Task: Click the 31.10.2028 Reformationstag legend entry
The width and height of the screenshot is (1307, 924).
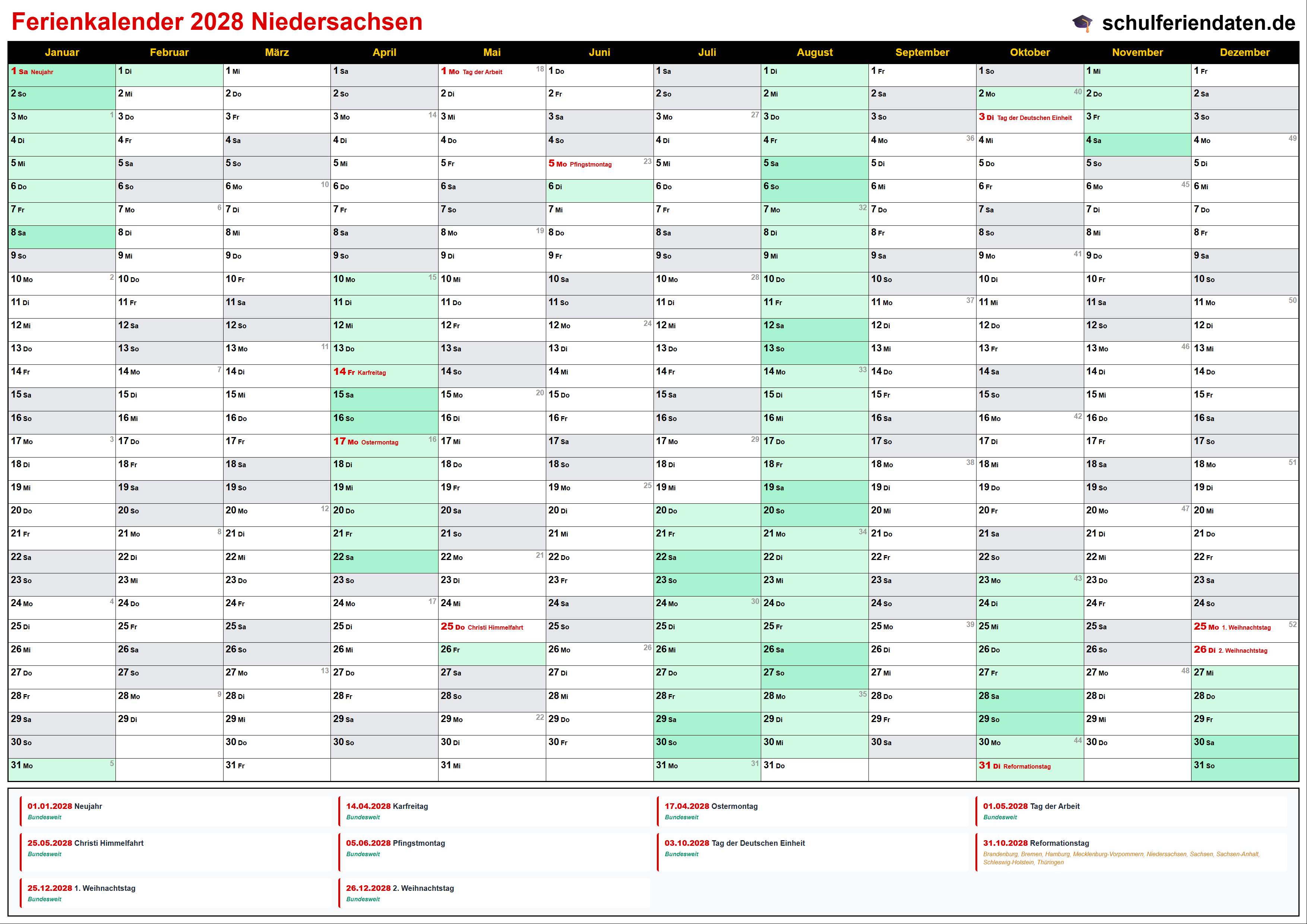Action: click(1036, 844)
